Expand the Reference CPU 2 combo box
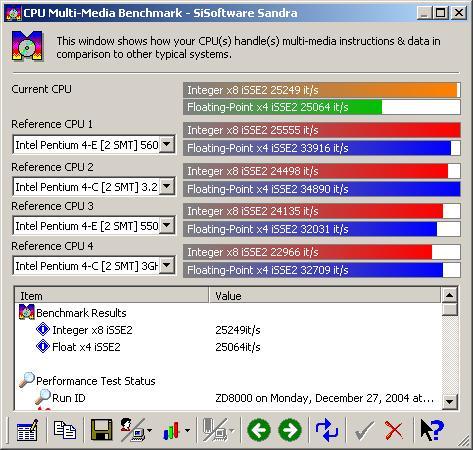 pyautogui.click(x=167, y=186)
